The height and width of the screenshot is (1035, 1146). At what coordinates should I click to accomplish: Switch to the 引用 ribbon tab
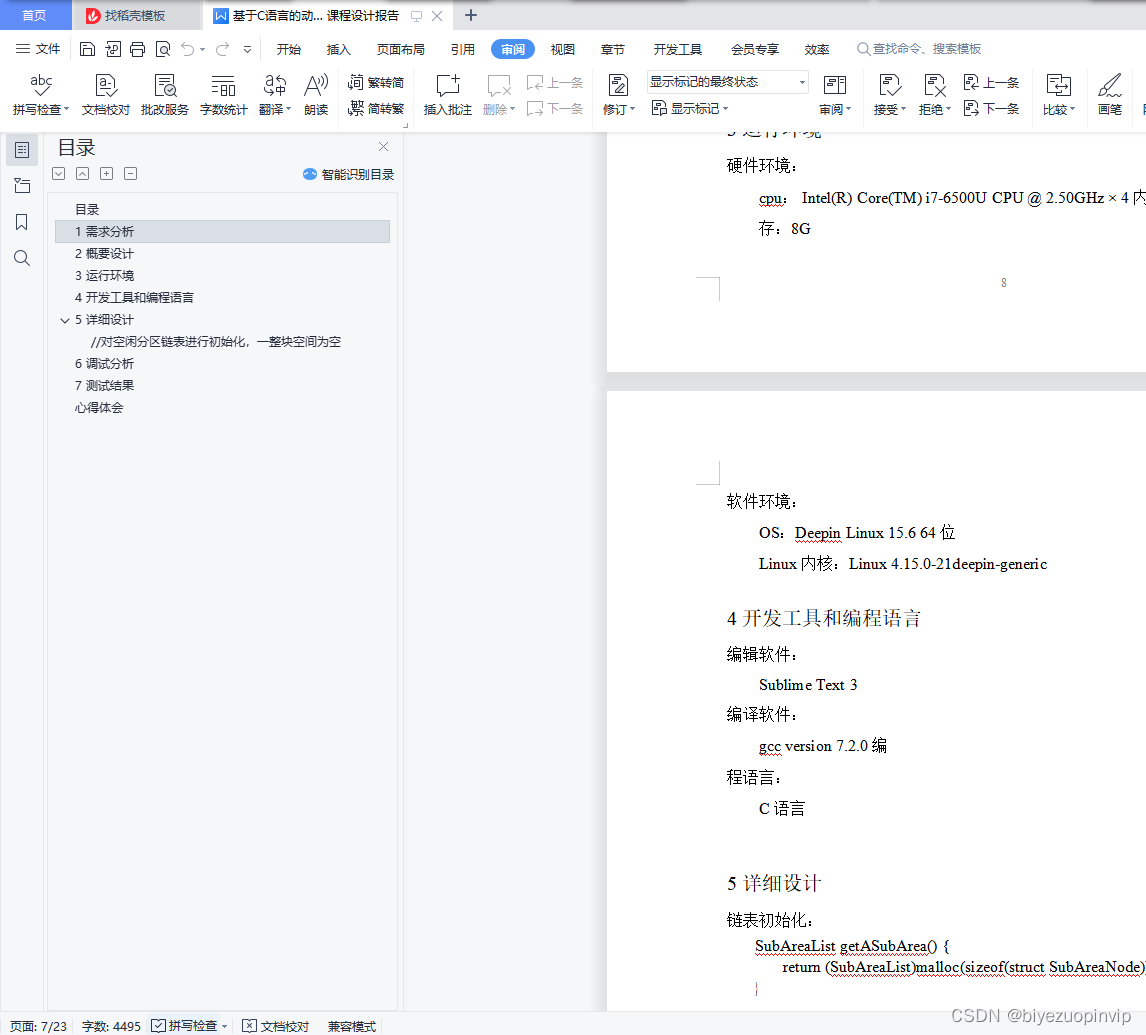coord(463,49)
